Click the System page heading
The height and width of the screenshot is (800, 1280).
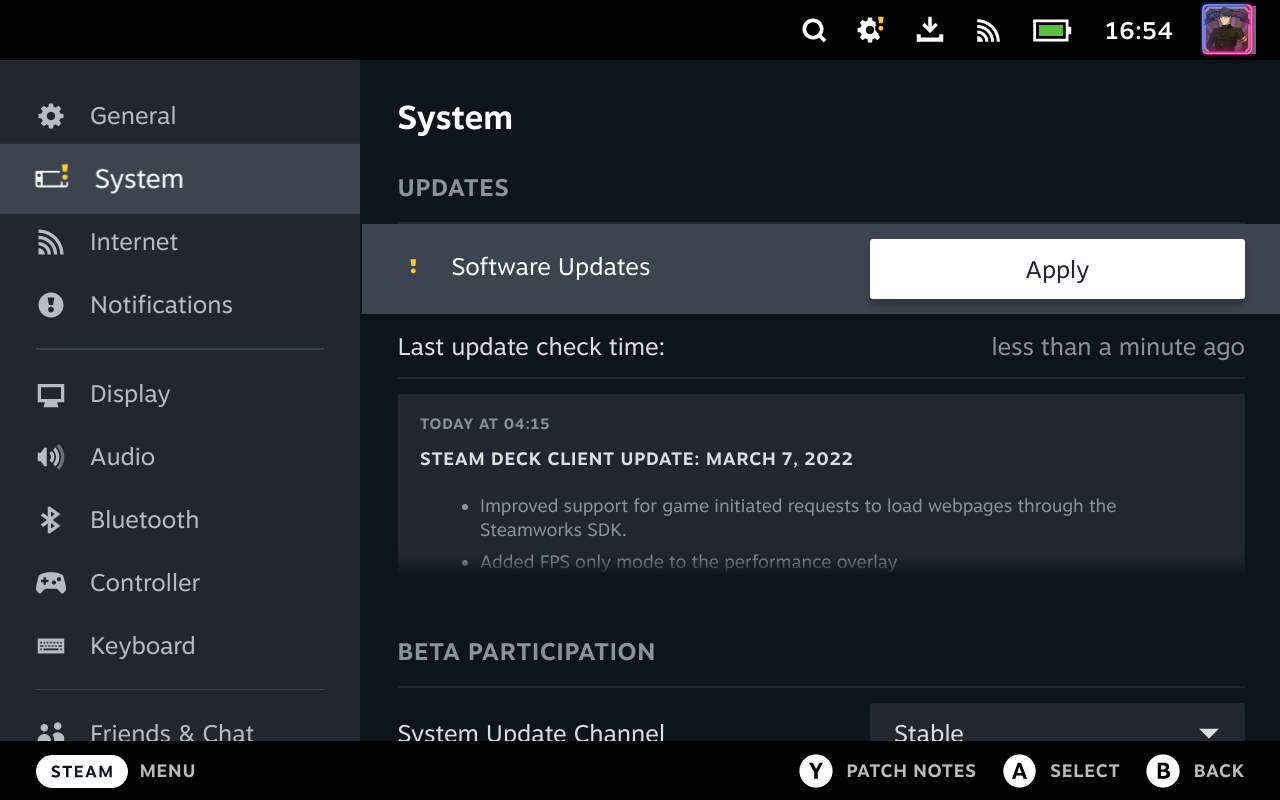[x=455, y=118]
